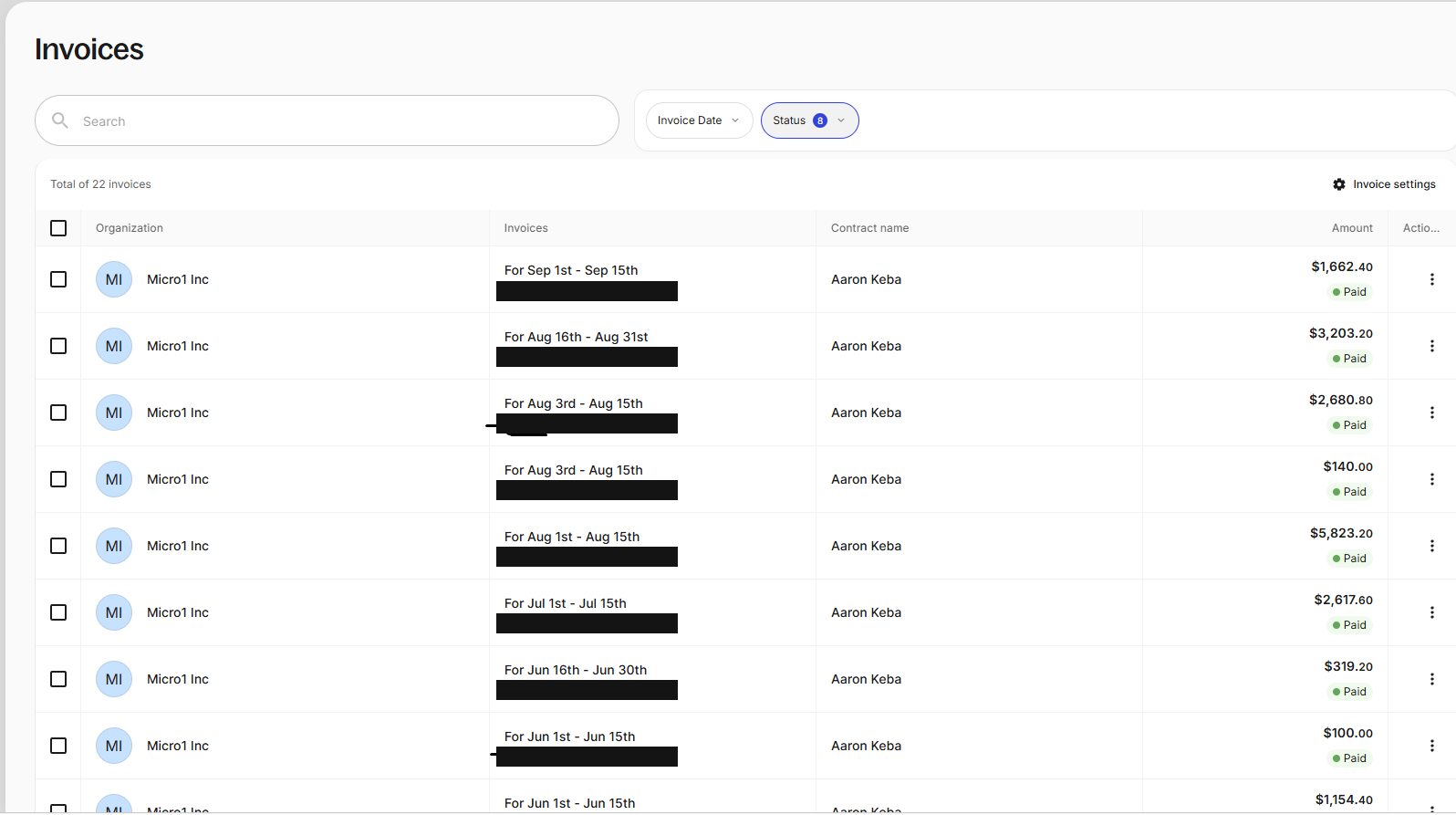Click into the Search field
The width and height of the screenshot is (1456, 815).
click(x=327, y=120)
